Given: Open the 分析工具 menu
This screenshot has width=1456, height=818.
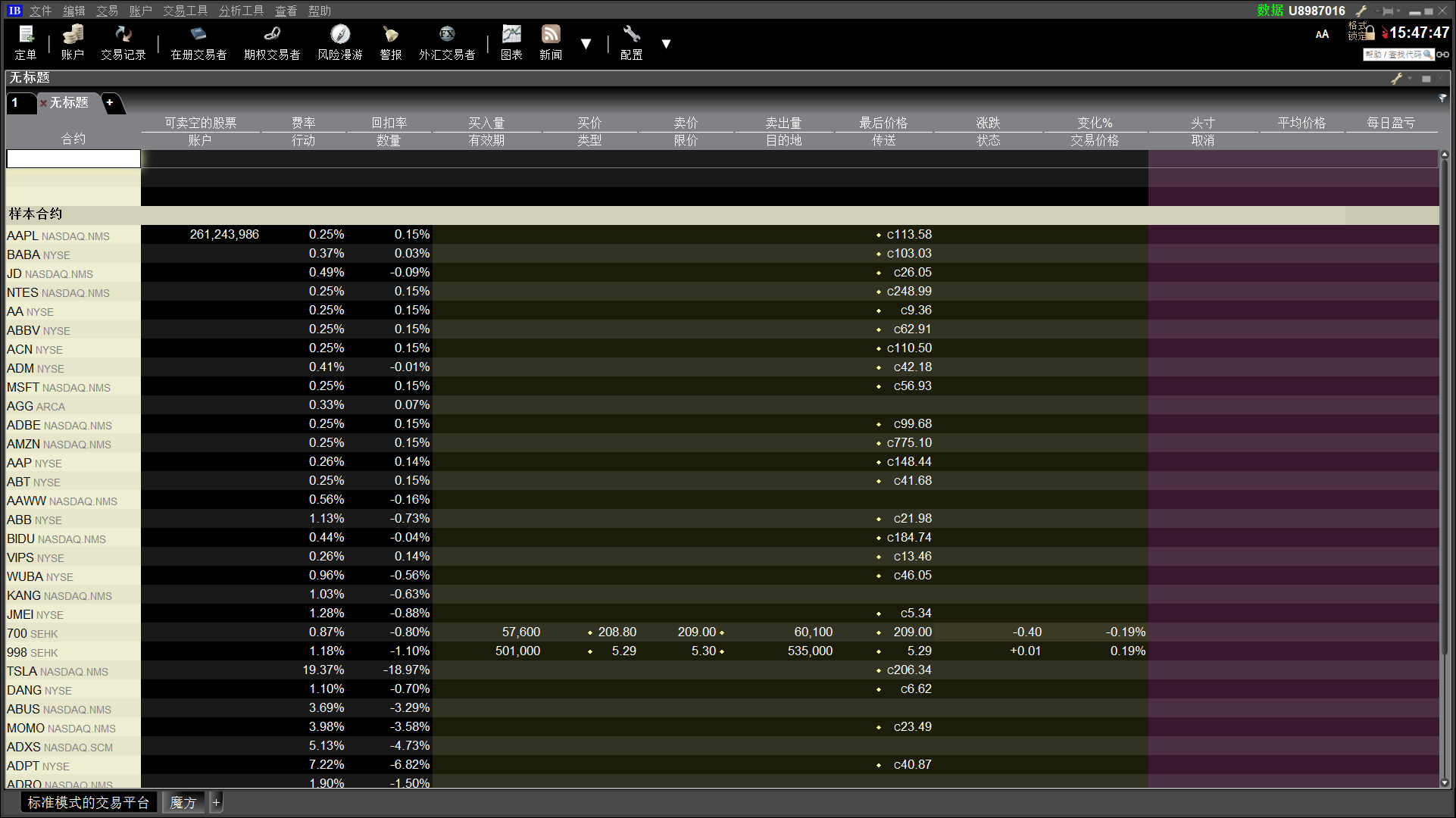Looking at the screenshot, I should (x=241, y=11).
